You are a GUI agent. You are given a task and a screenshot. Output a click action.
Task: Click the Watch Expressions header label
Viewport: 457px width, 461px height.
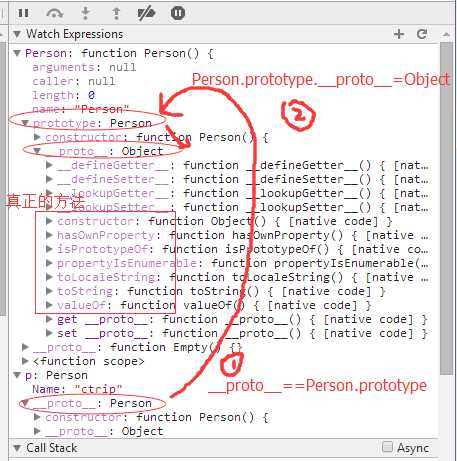(x=75, y=34)
